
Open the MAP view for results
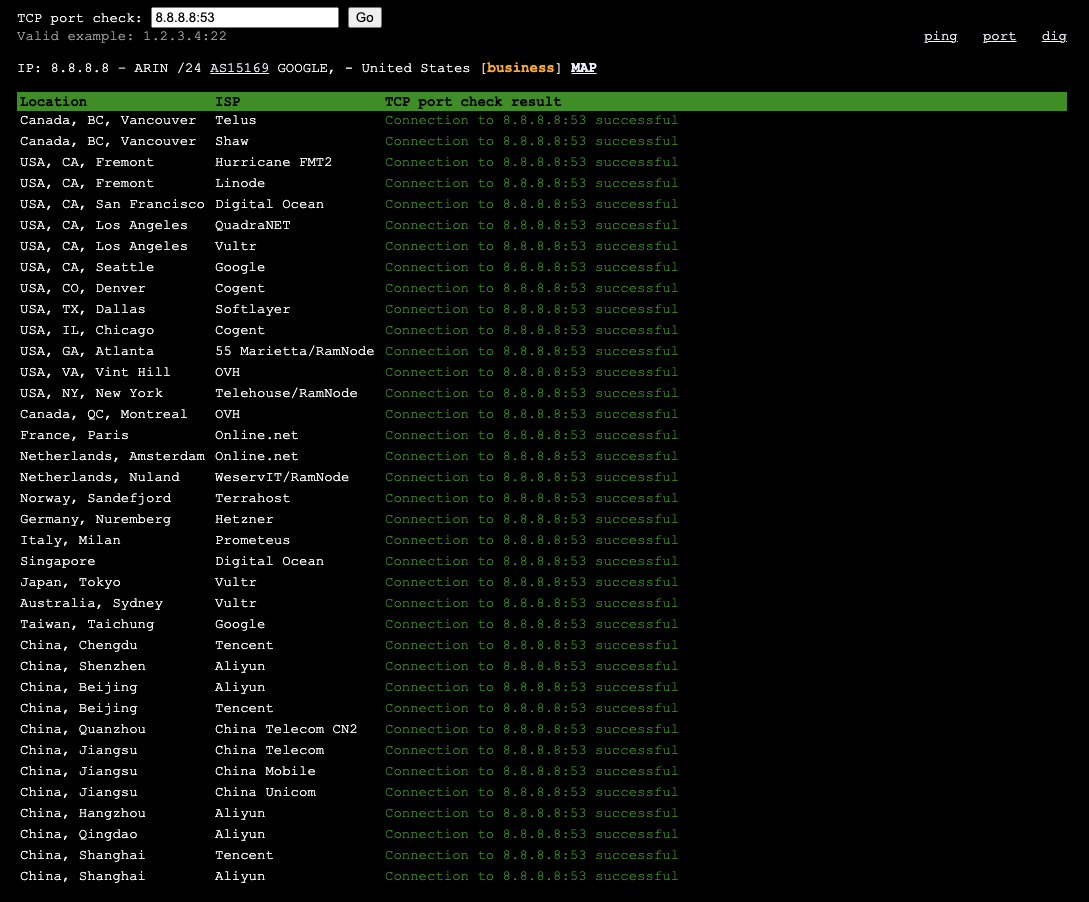tap(583, 68)
